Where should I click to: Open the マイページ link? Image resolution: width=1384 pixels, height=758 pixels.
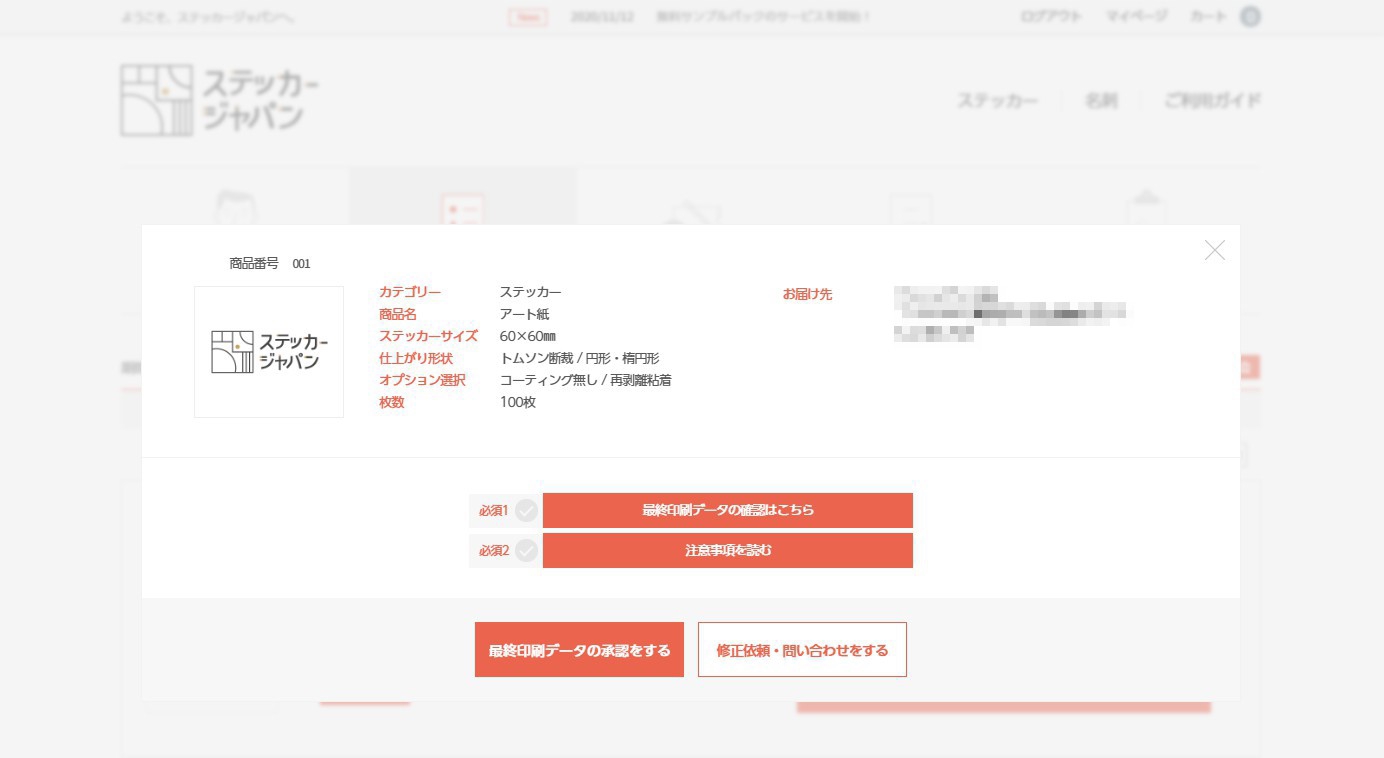(1136, 17)
